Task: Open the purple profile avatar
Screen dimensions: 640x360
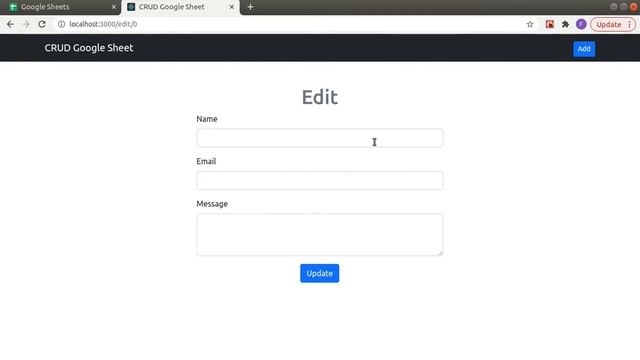Action: click(x=581, y=24)
